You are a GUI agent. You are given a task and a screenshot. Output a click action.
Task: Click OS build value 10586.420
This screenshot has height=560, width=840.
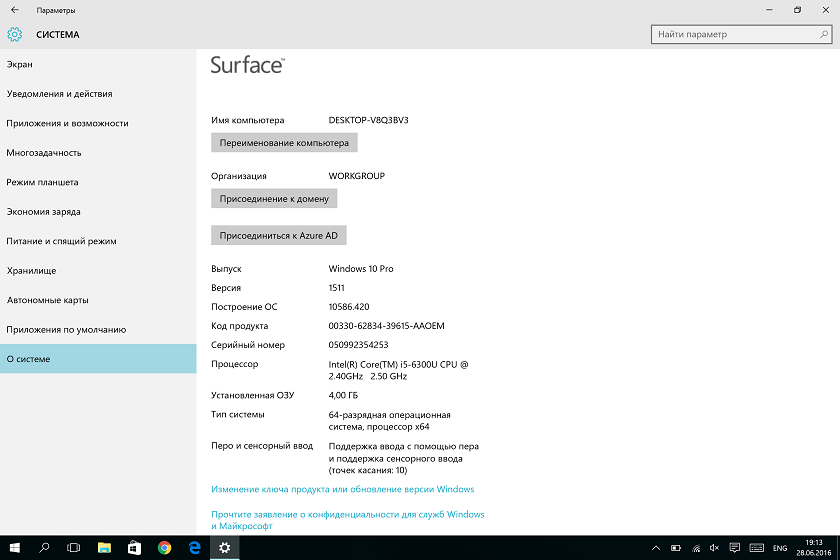[x=349, y=307]
